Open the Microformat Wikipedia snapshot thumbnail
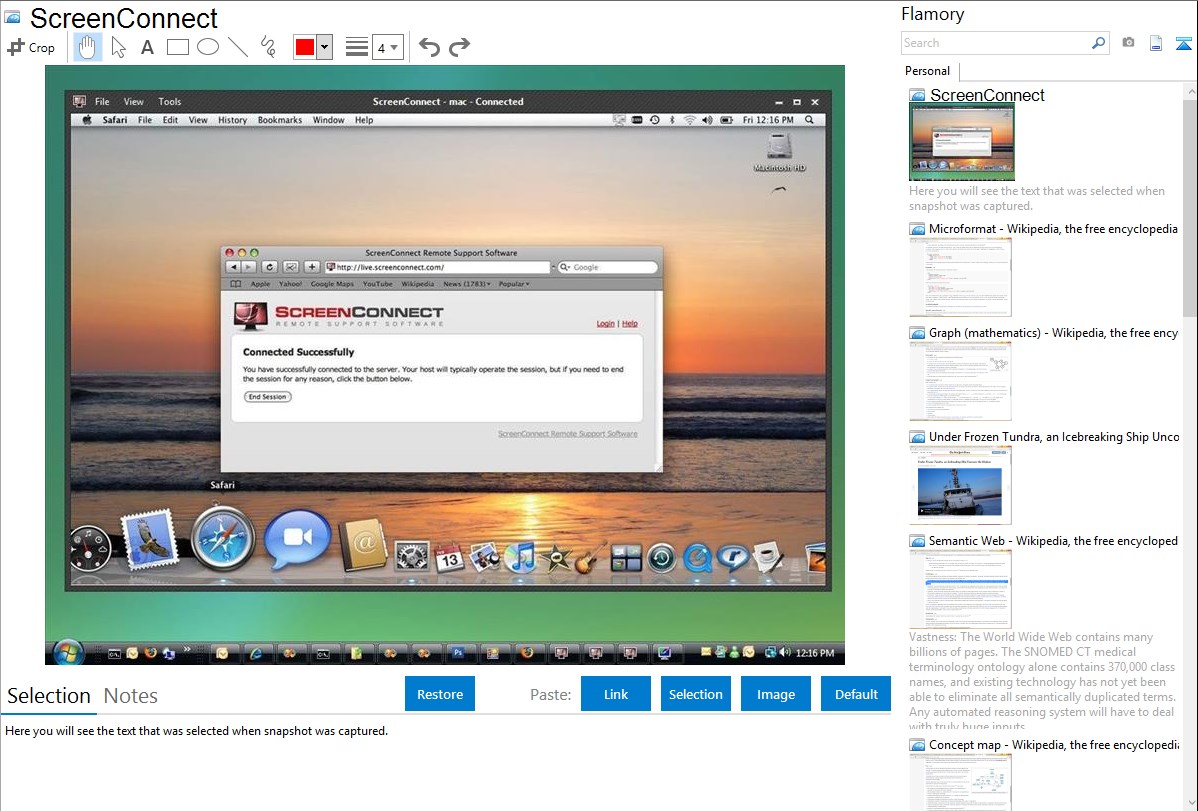 click(x=960, y=277)
